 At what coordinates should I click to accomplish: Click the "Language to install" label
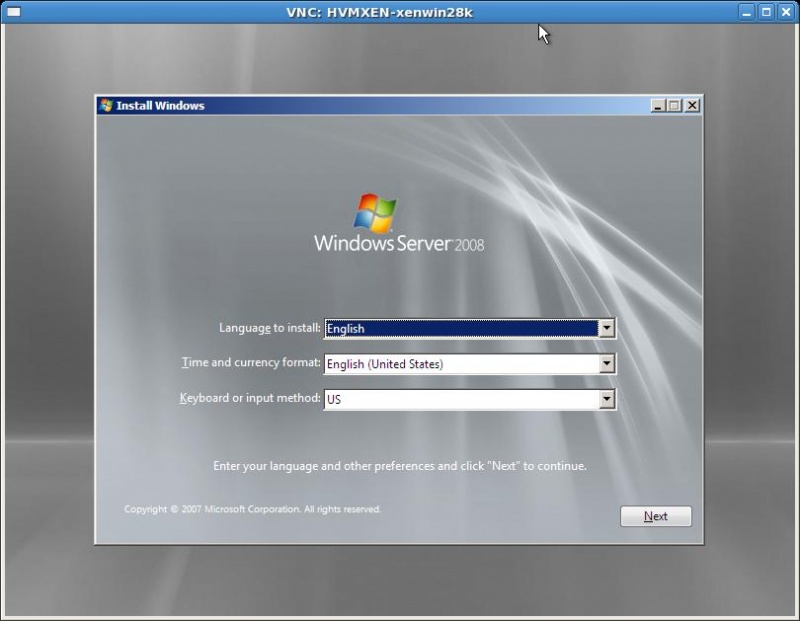tap(270, 328)
